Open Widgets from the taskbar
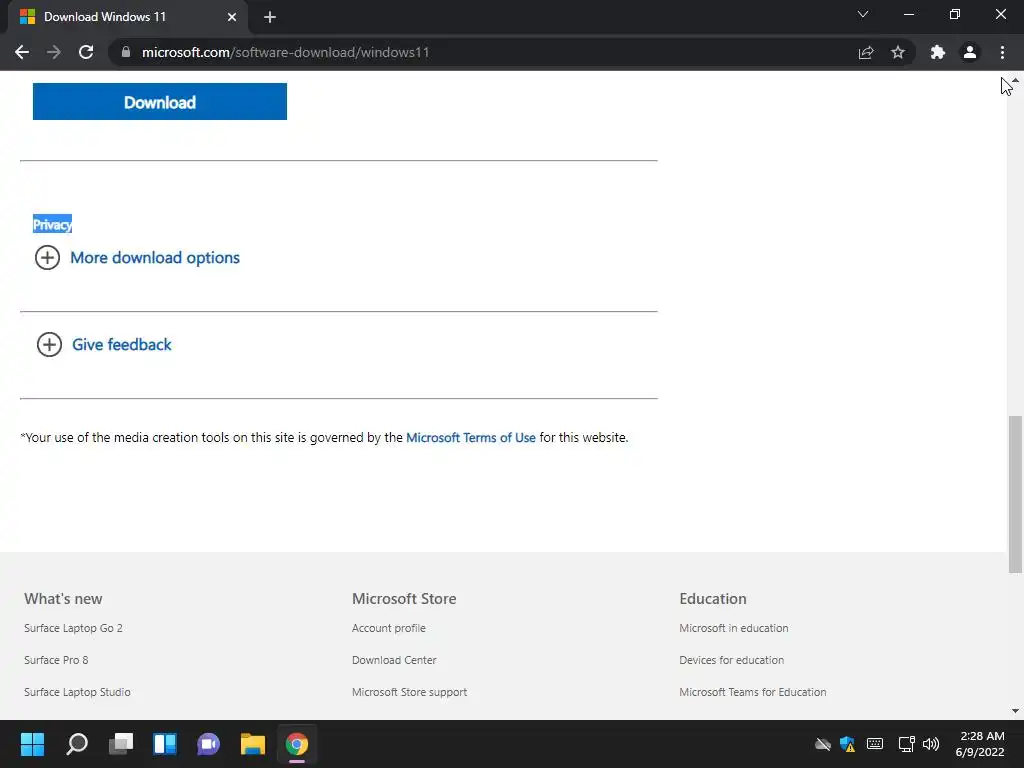 [x=165, y=744]
